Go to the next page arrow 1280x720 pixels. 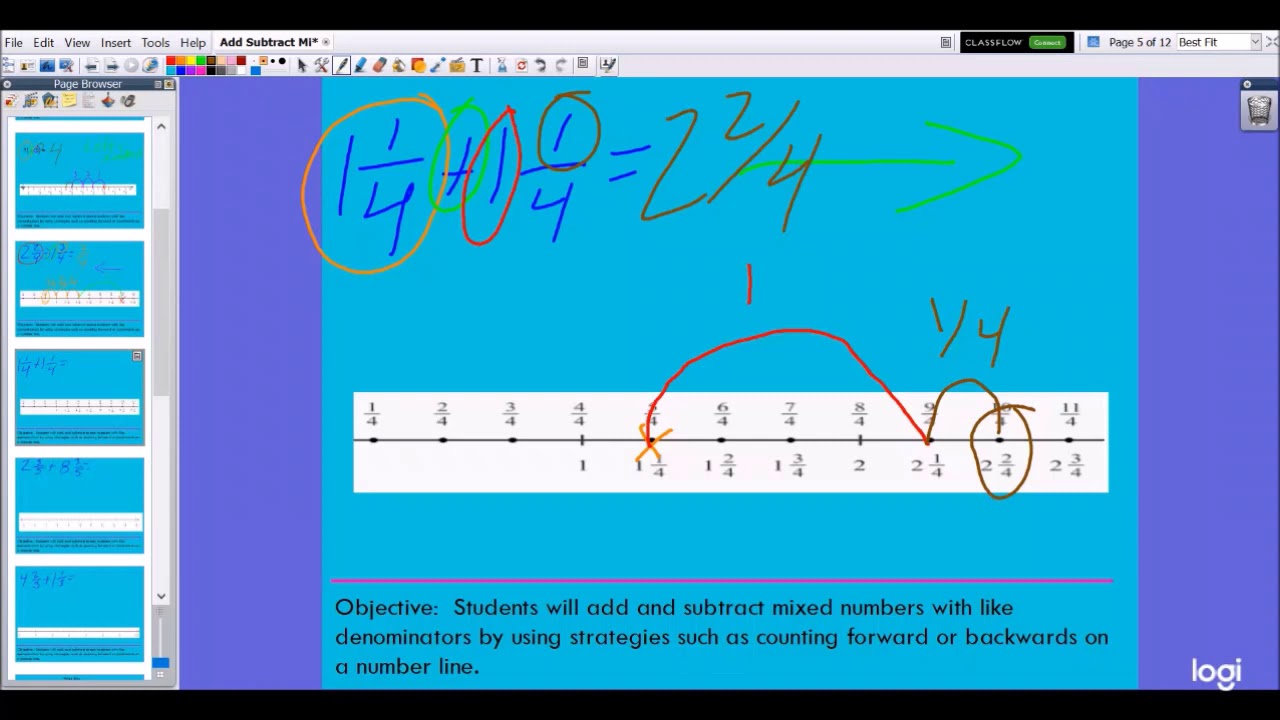[111, 65]
